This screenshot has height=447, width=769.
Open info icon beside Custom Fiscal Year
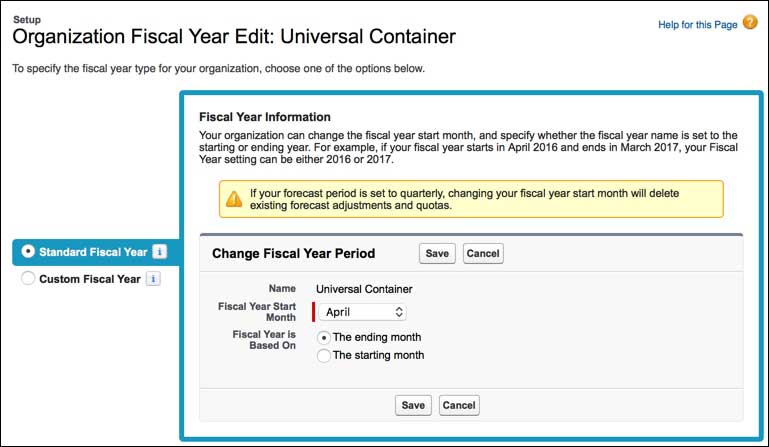tap(153, 279)
